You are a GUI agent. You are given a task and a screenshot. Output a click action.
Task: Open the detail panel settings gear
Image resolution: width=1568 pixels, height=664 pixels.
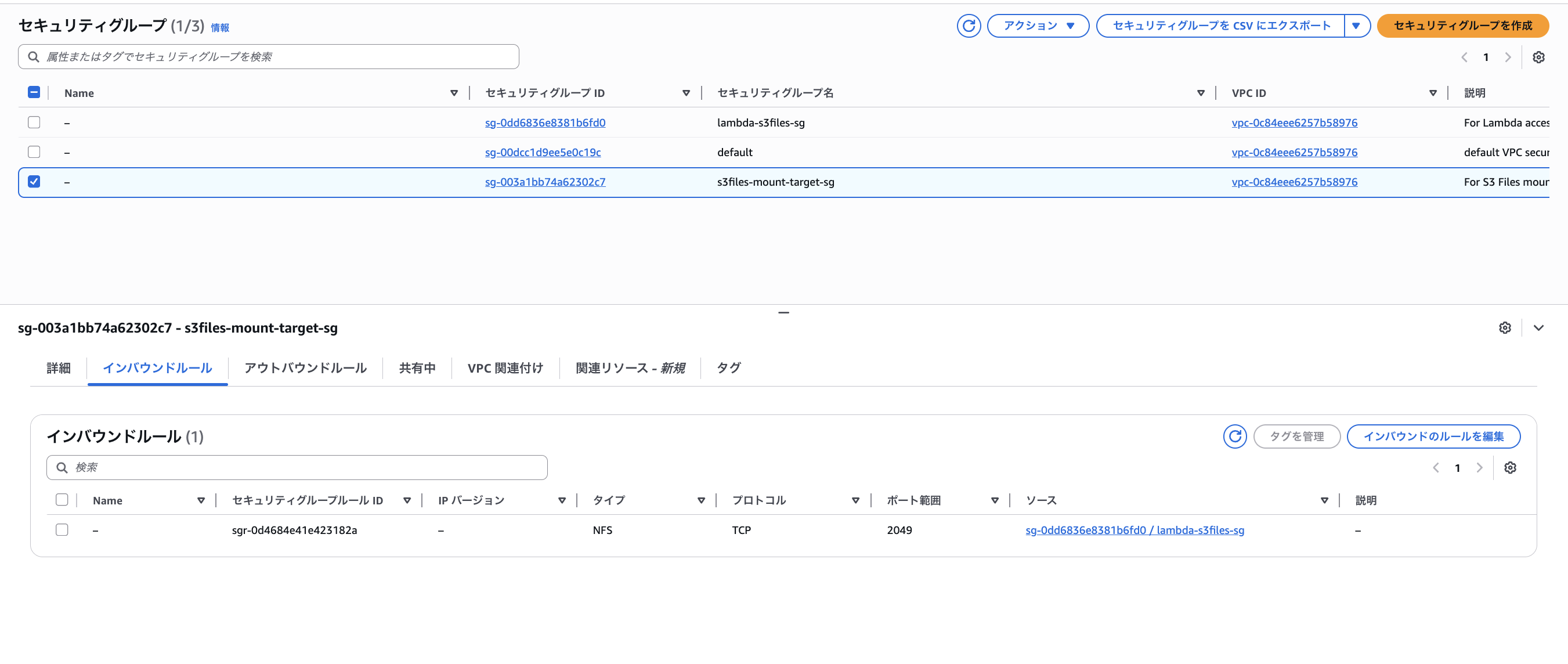pyautogui.click(x=1505, y=327)
